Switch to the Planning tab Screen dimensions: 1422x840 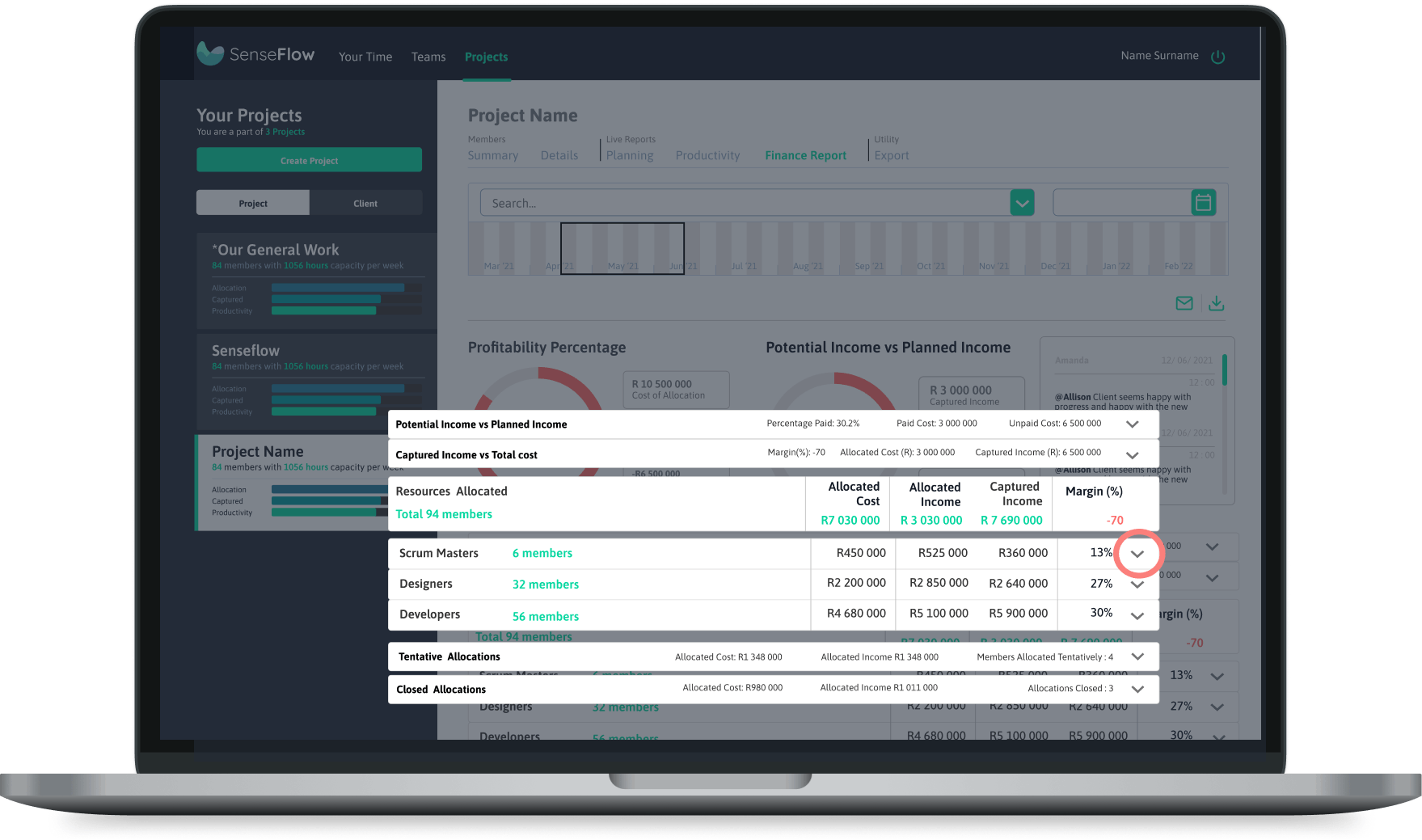coord(630,155)
